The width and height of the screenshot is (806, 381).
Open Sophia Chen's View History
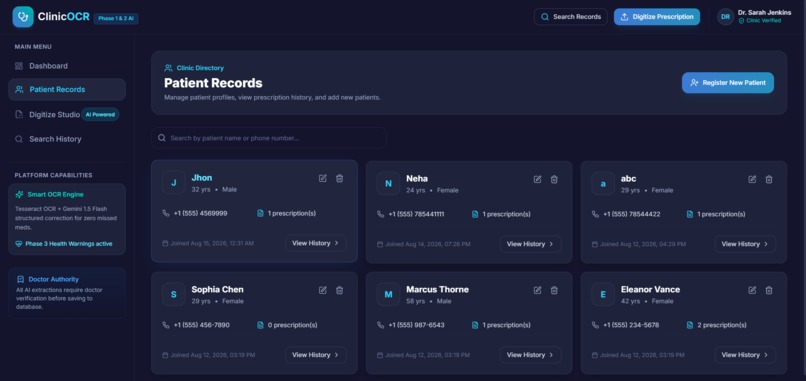(316, 355)
